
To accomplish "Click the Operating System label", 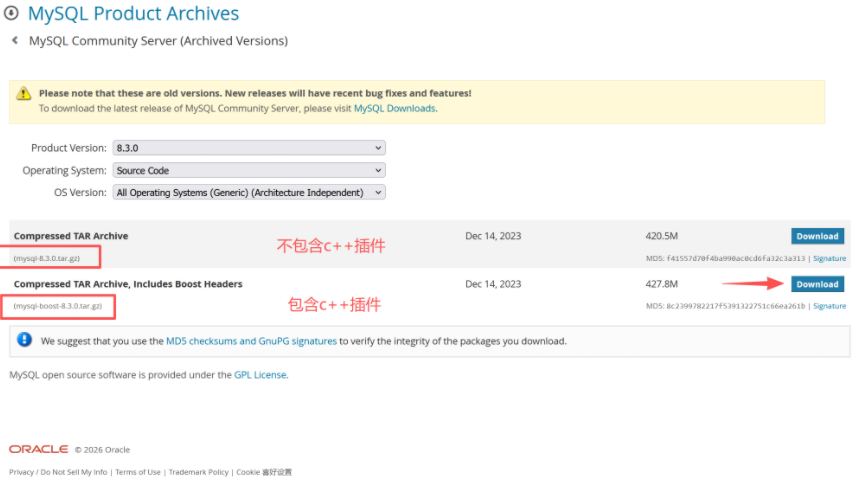I will (x=64, y=171).
